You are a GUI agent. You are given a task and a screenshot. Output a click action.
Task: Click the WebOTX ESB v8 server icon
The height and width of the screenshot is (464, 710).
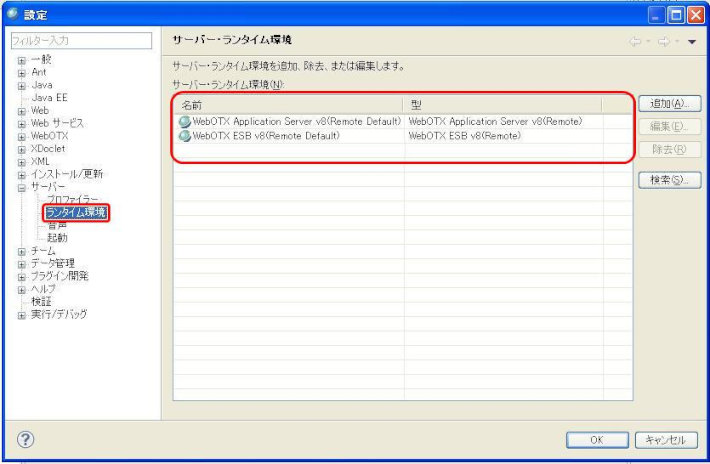[184, 135]
